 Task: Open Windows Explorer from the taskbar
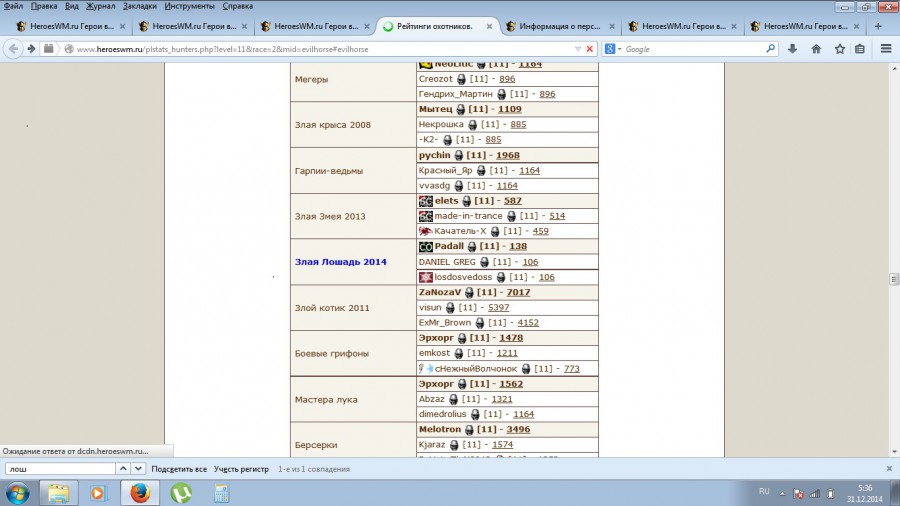pos(59,493)
